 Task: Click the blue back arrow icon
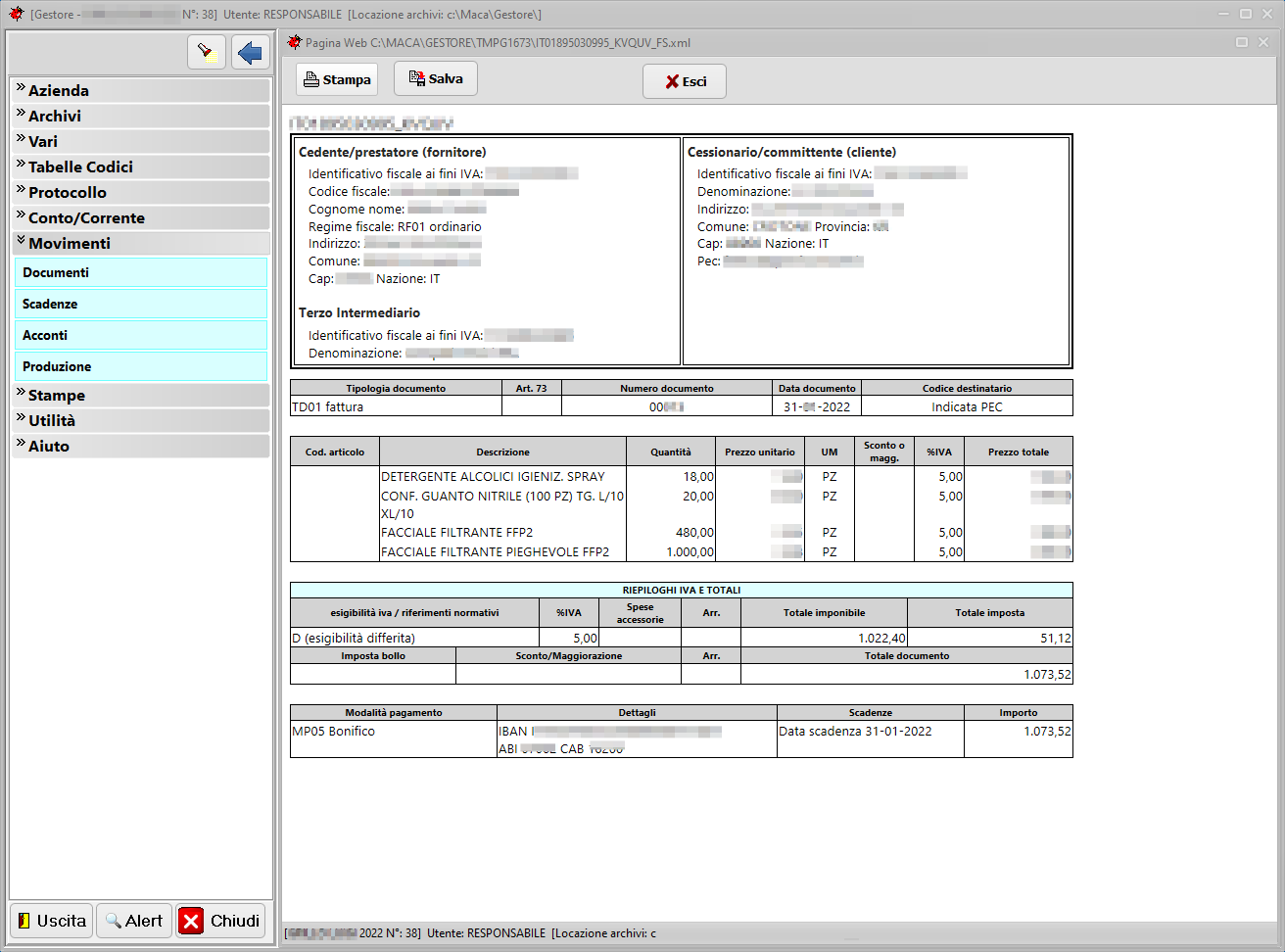tap(251, 52)
